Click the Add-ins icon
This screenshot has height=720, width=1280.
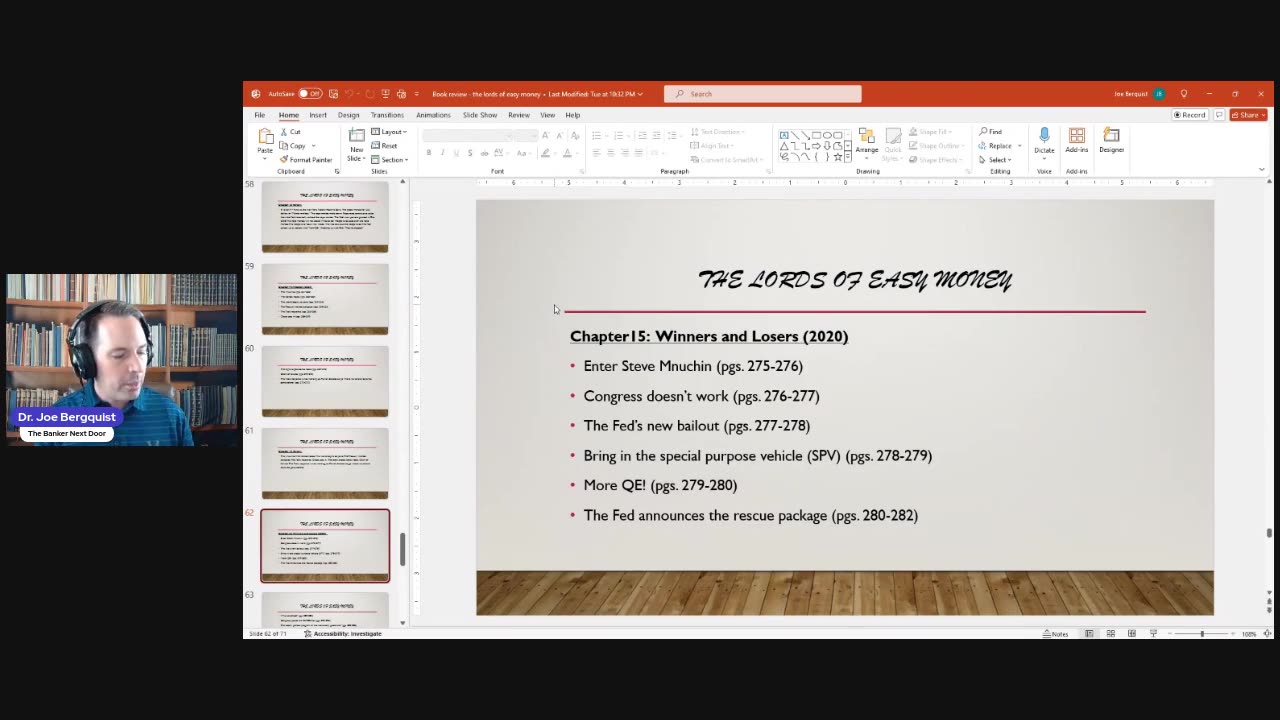[1077, 135]
